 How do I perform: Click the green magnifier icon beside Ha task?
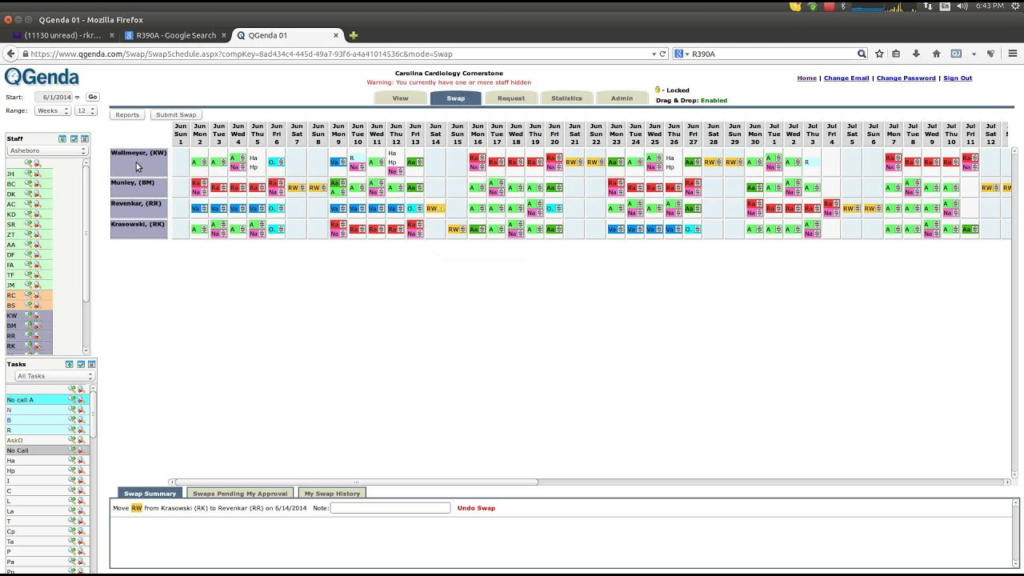tap(72, 460)
